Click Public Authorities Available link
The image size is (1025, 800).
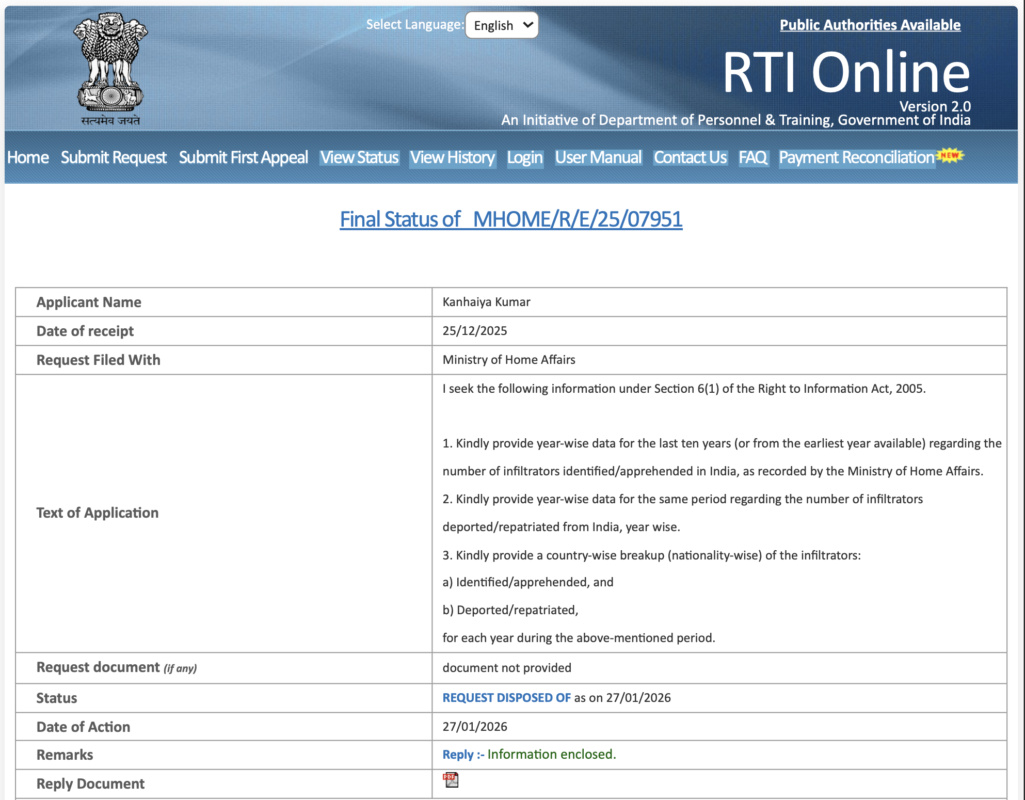coord(870,25)
